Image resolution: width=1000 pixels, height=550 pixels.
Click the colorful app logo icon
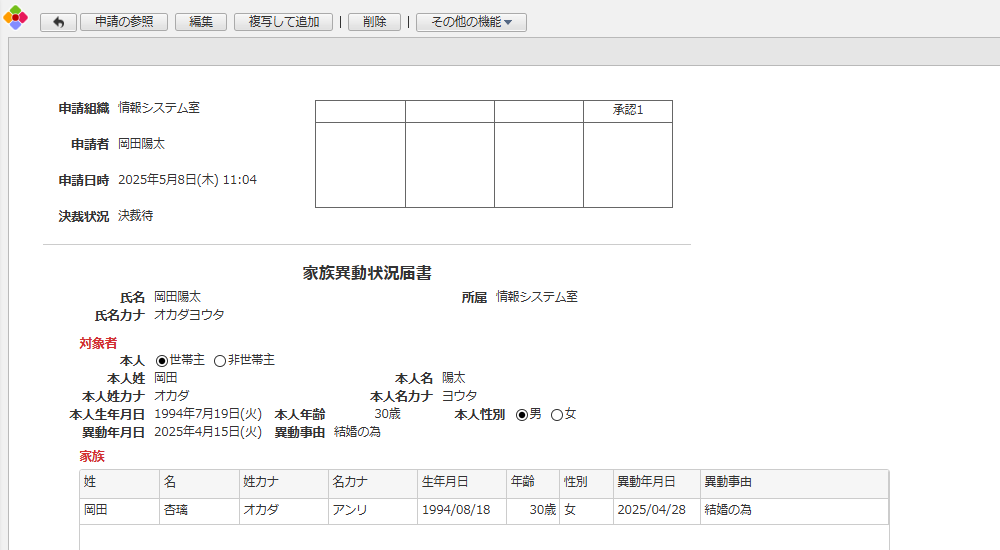click(16, 19)
